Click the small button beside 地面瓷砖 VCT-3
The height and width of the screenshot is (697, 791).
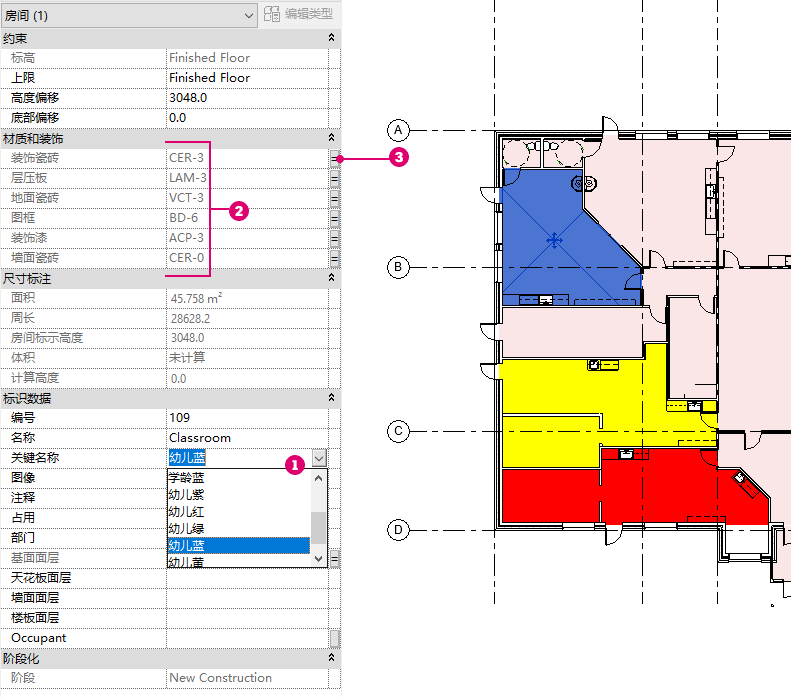[334, 198]
